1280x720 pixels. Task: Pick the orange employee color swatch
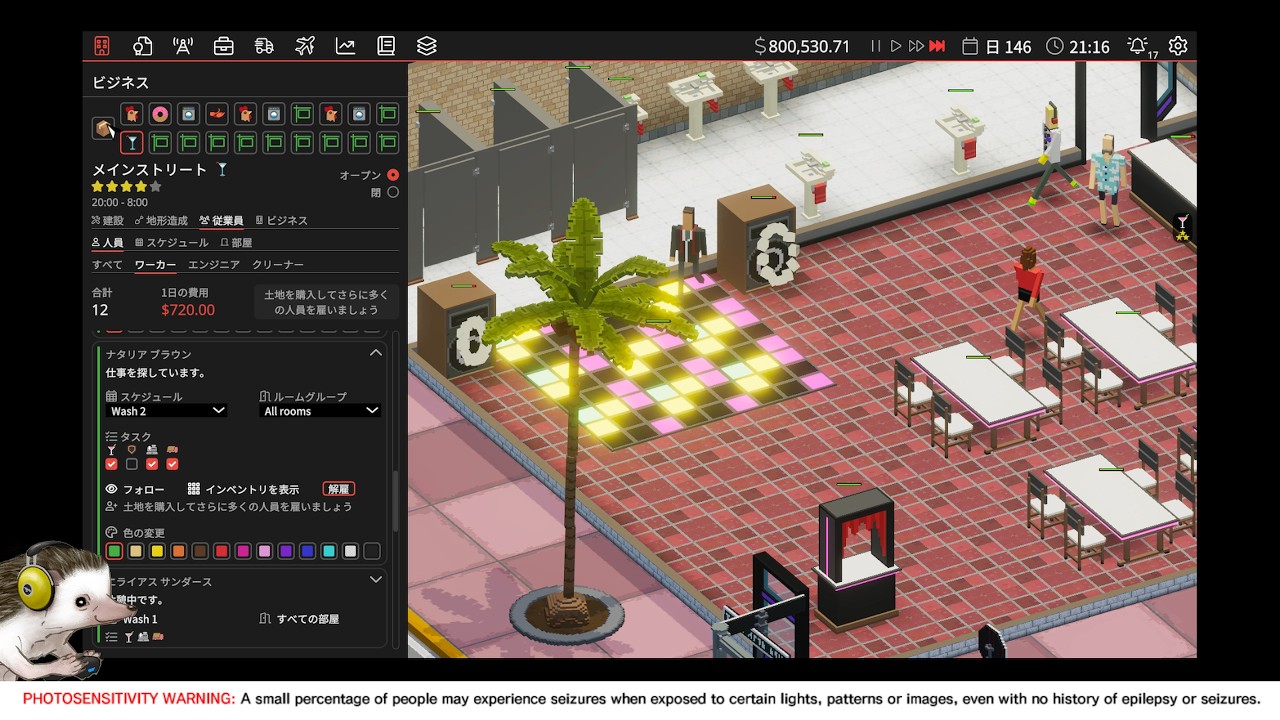[178, 551]
